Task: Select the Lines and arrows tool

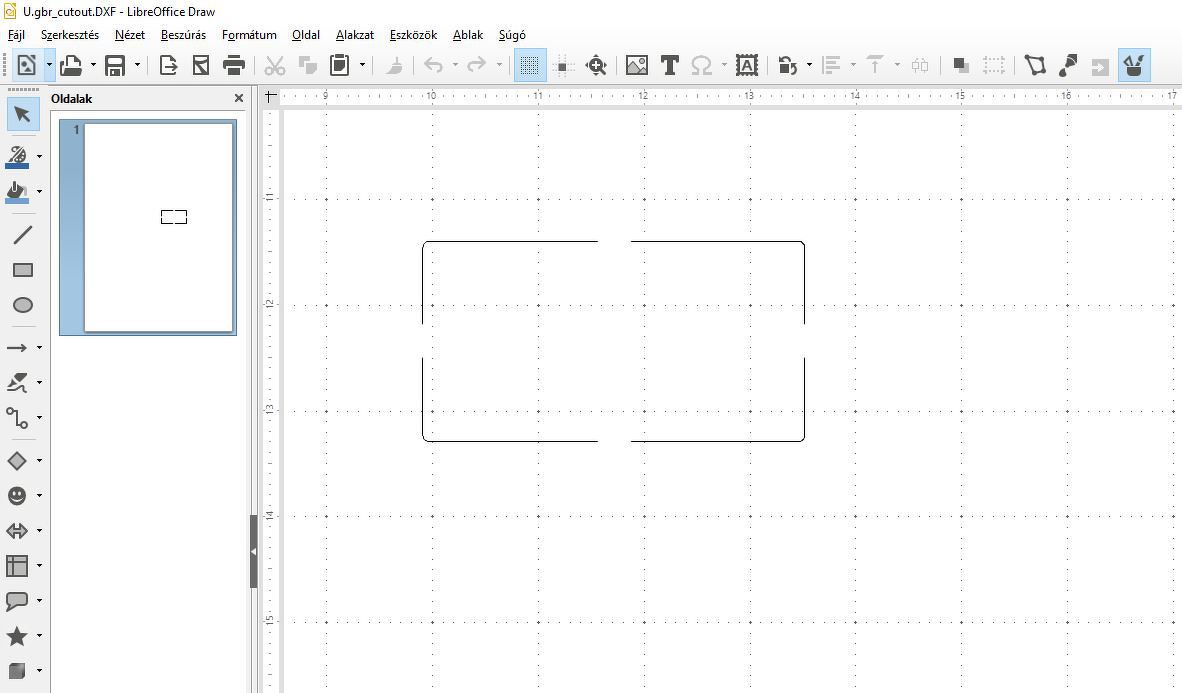Action: [18, 348]
